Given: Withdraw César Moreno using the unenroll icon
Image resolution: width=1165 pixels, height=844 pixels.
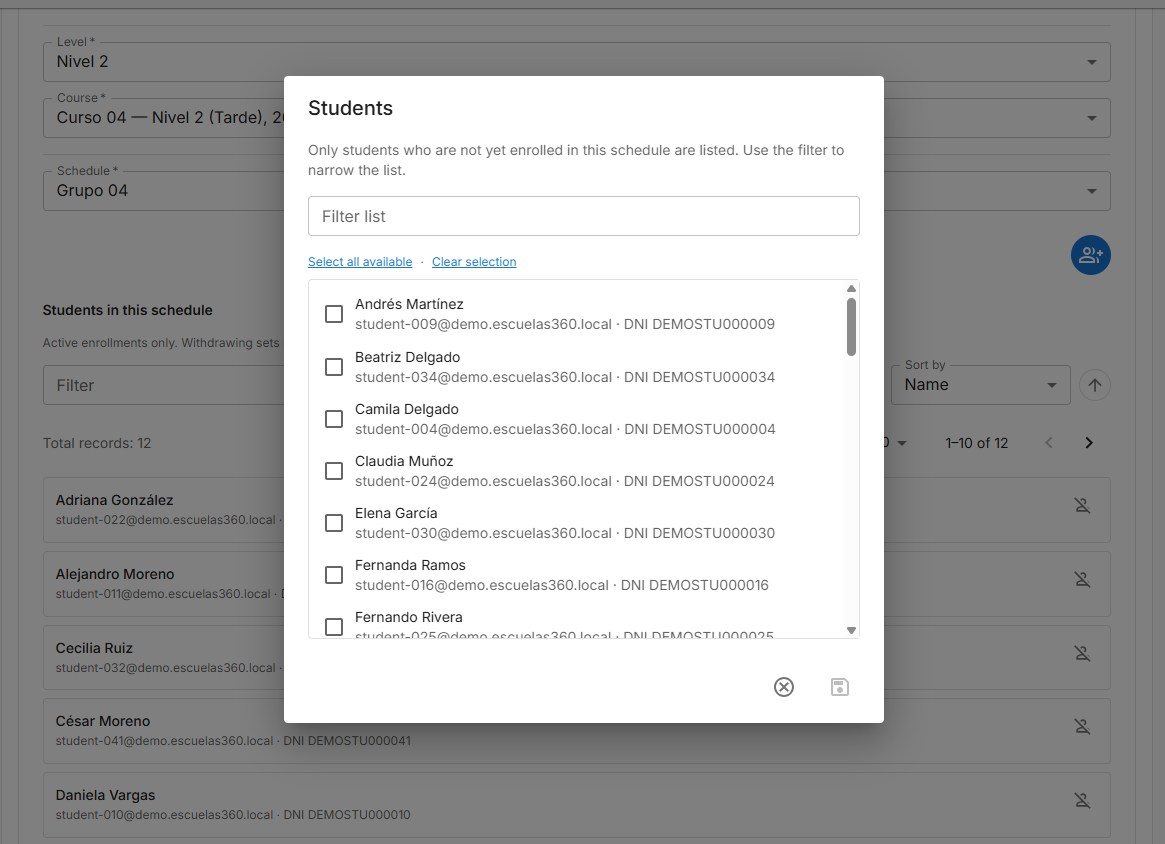Looking at the screenshot, I should (x=1082, y=727).
